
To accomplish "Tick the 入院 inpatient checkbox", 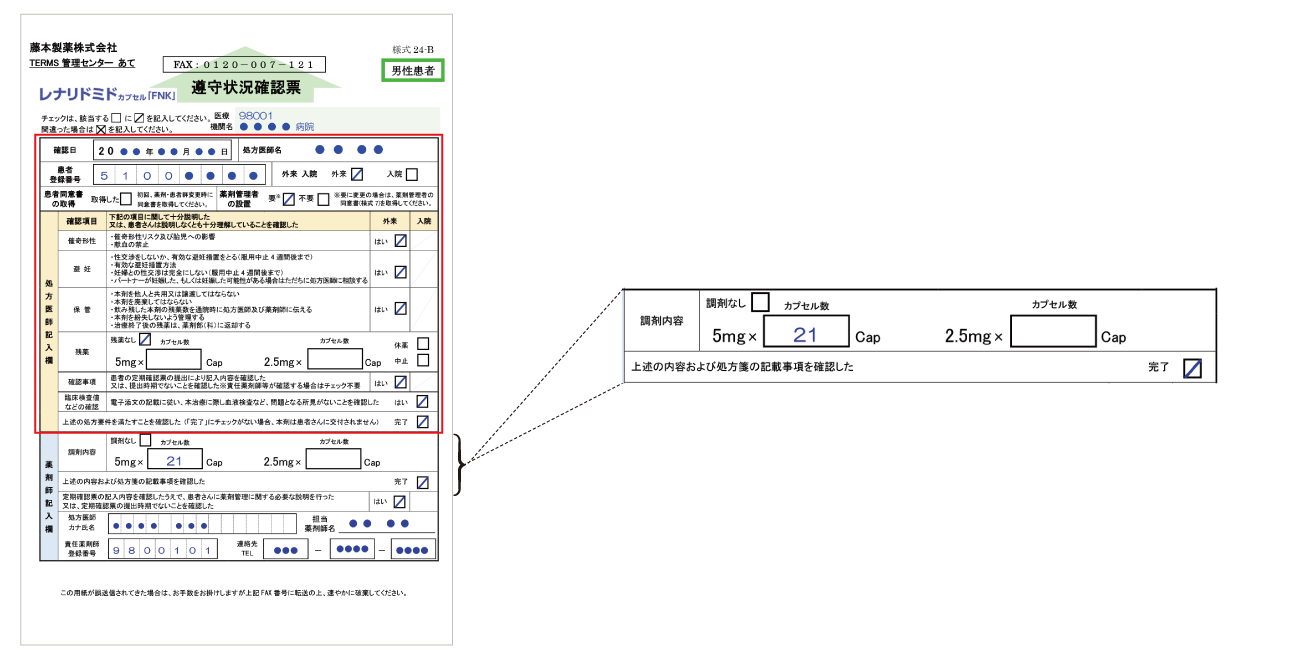I will pos(412,174).
